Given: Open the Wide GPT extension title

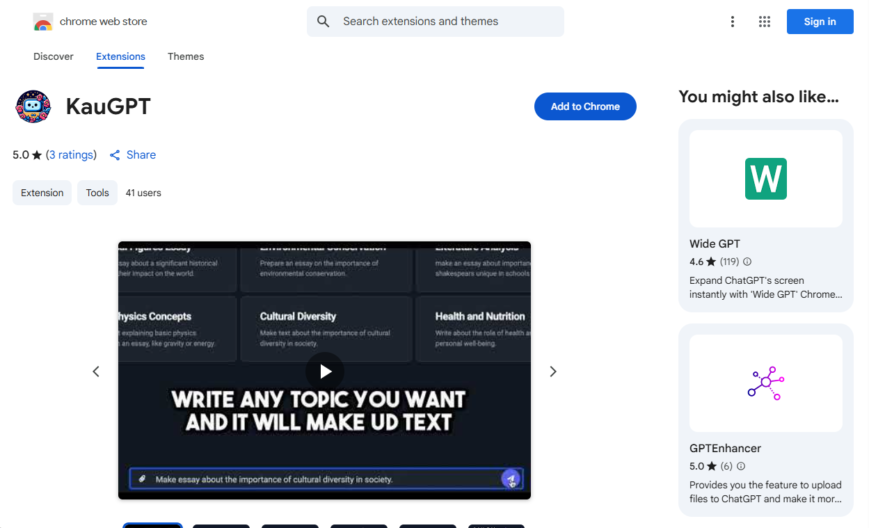Looking at the screenshot, I should coord(714,244).
